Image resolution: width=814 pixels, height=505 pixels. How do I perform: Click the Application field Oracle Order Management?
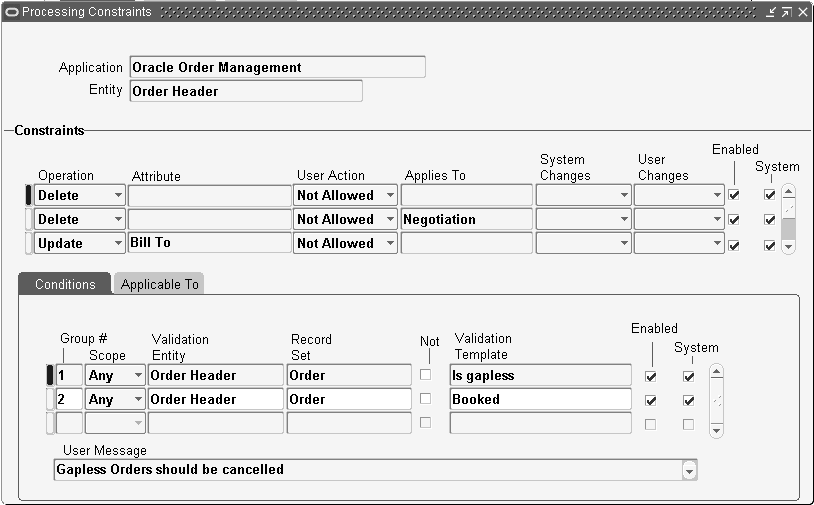[278, 67]
